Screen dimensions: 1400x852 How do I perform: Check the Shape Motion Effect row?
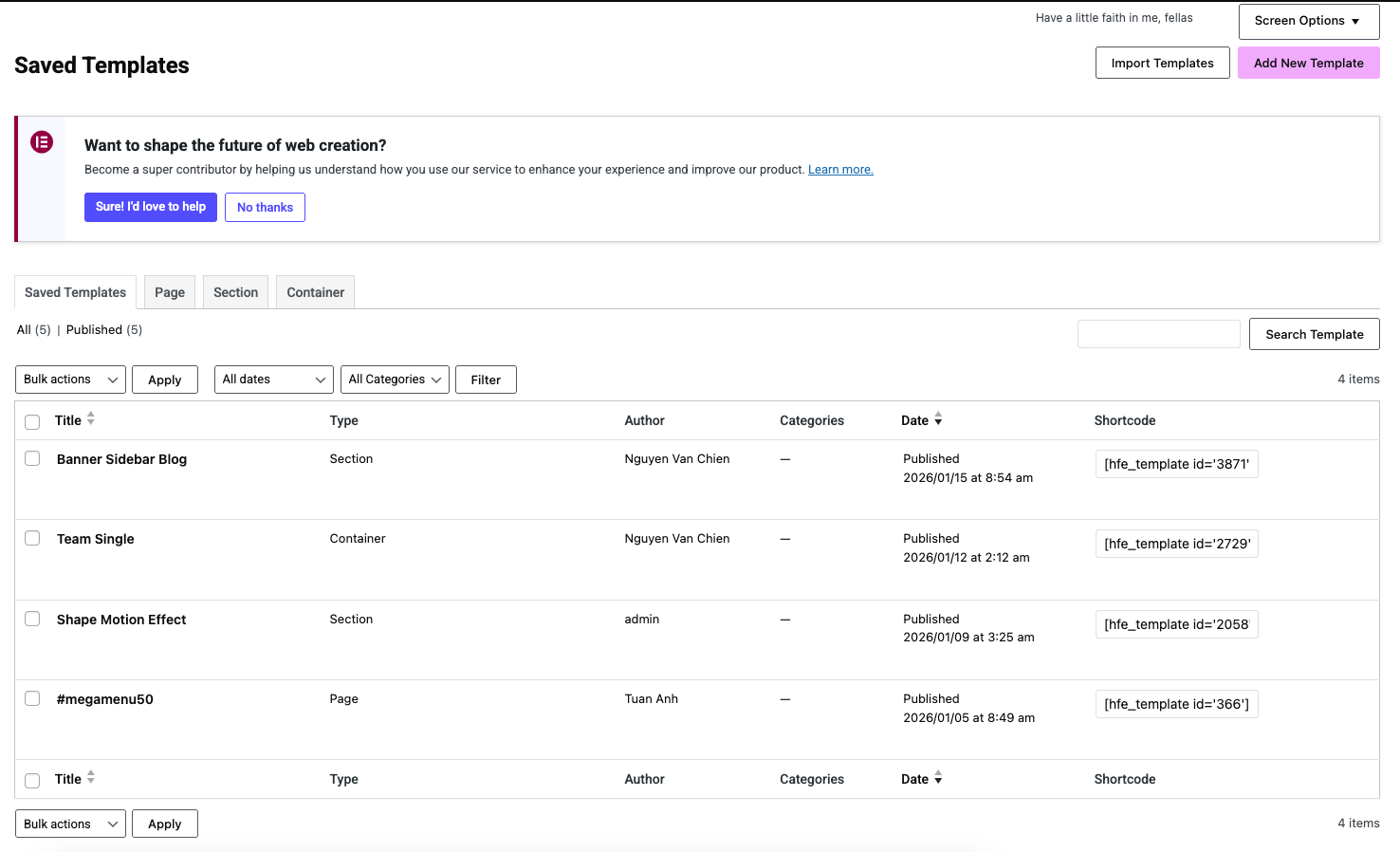[x=32, y=620]
